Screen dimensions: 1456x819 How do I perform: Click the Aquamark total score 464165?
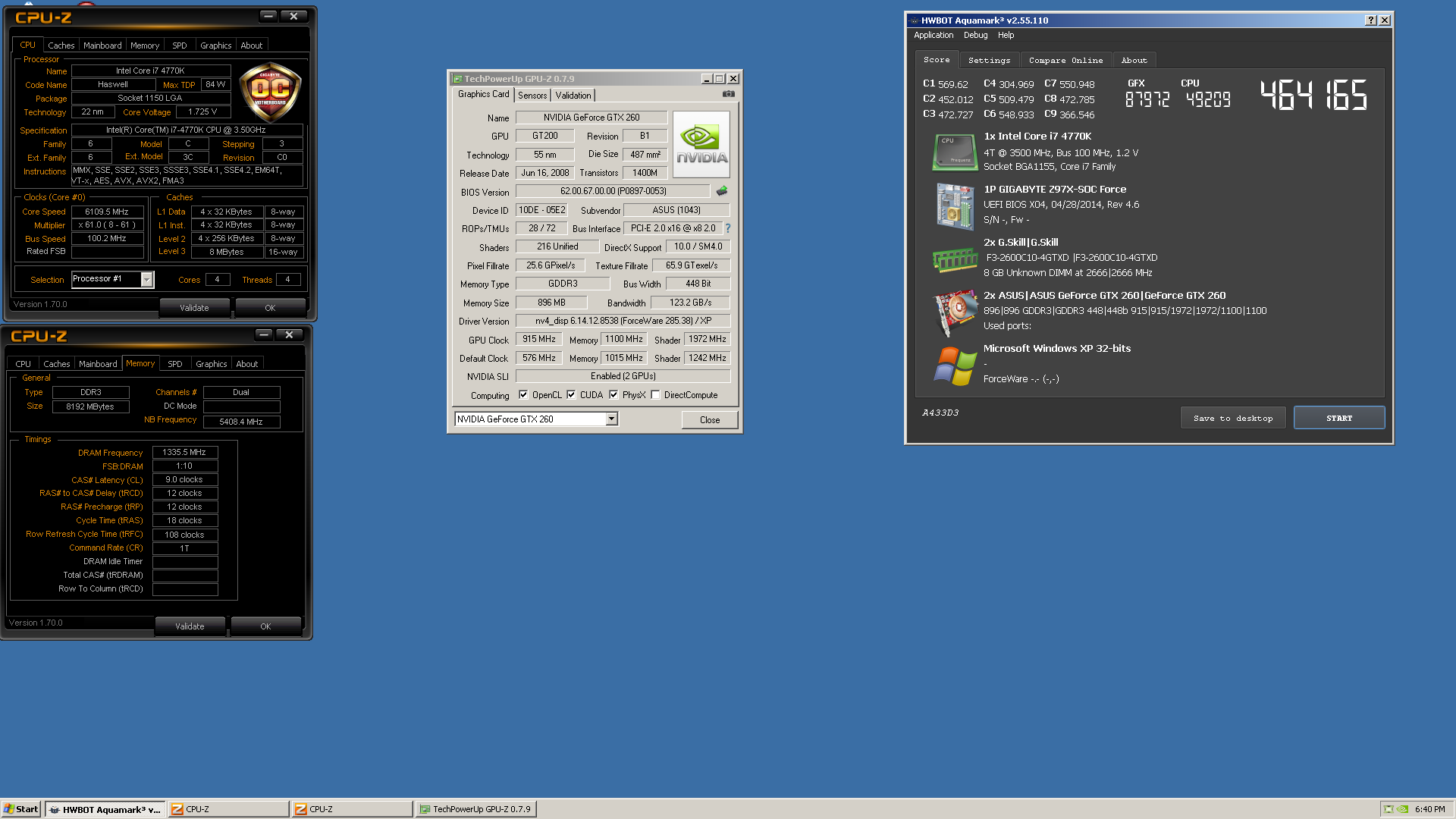tap(1313, 96)
